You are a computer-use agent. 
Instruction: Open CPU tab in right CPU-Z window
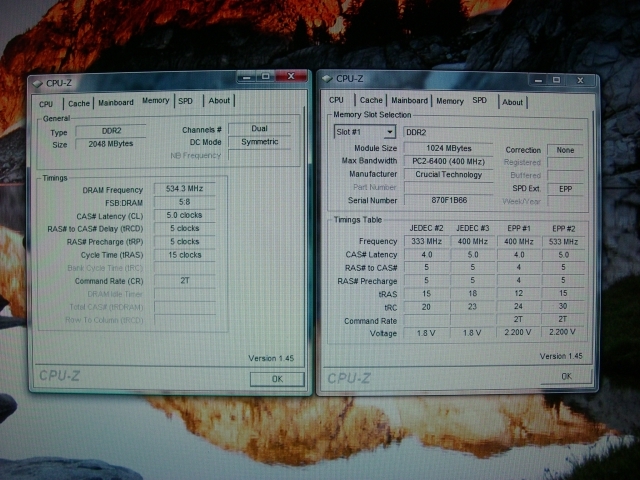[336, 100]
